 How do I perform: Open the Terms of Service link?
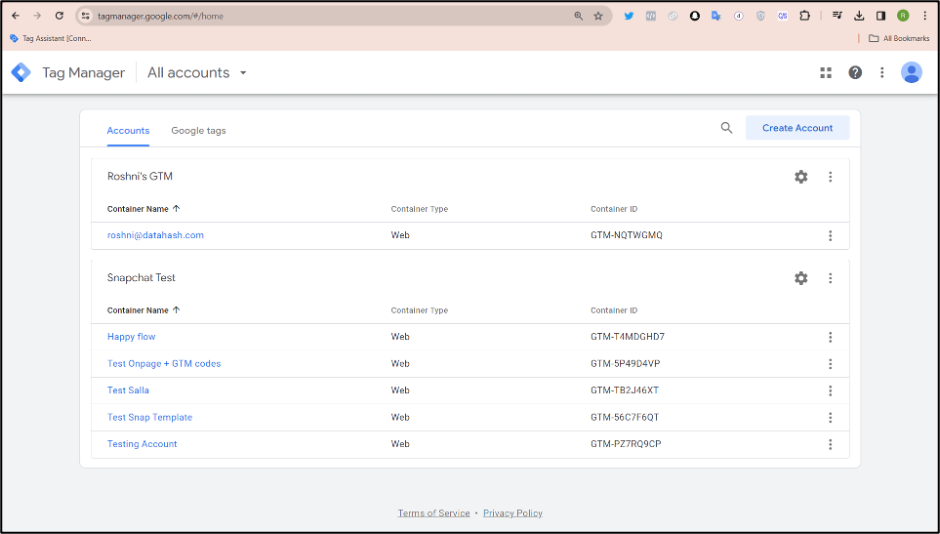pyautogui.click(x=434, y=513)
